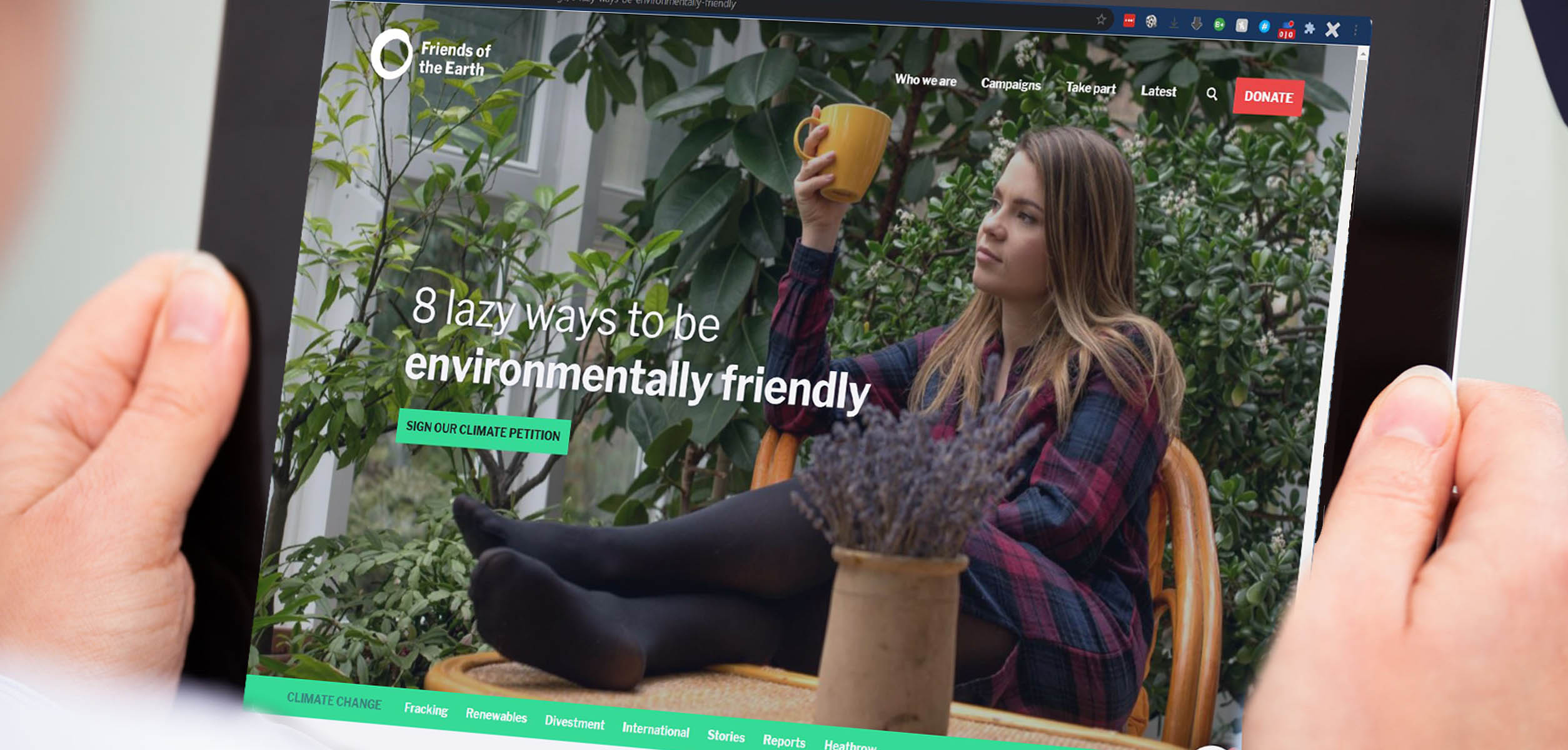1568x750 pixels.
Task: Click the page scrollbar up arrow
Action: tap(1363, 54)
